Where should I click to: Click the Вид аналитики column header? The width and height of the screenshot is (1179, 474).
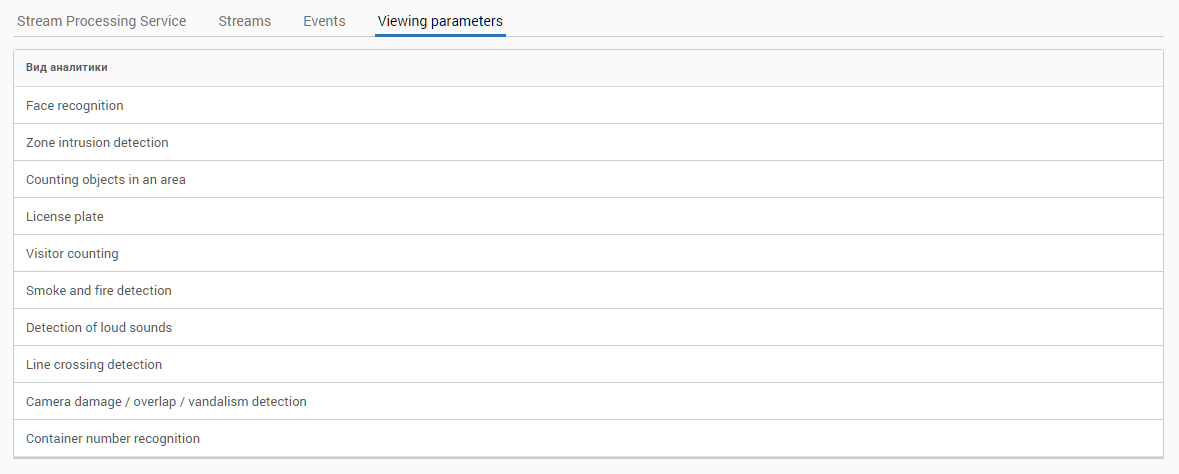pyautogui.click(x=67, y=68)
